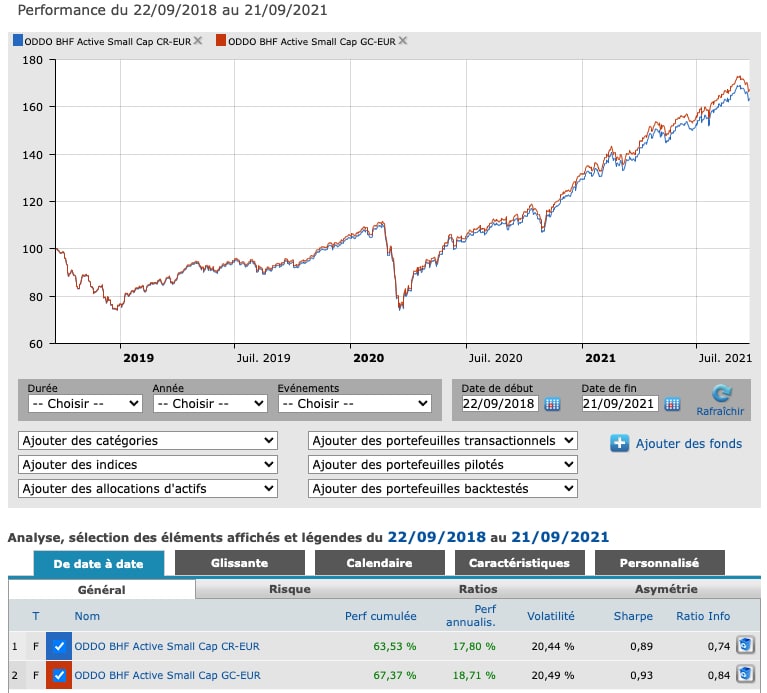Open the Année dropdown

210,404
